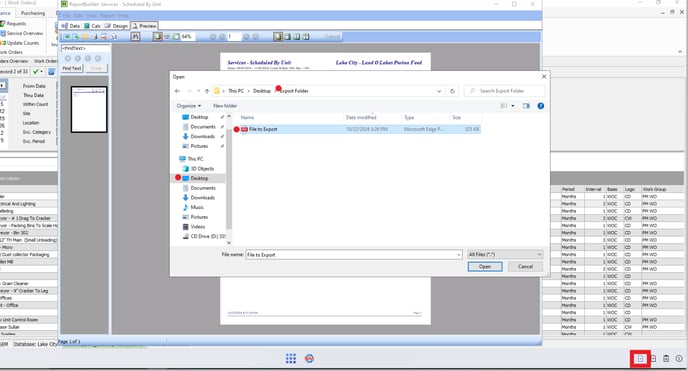Click the print icon in preview toolbar
Viewport: 688px width, 371px height.
(x=94, y=36)
